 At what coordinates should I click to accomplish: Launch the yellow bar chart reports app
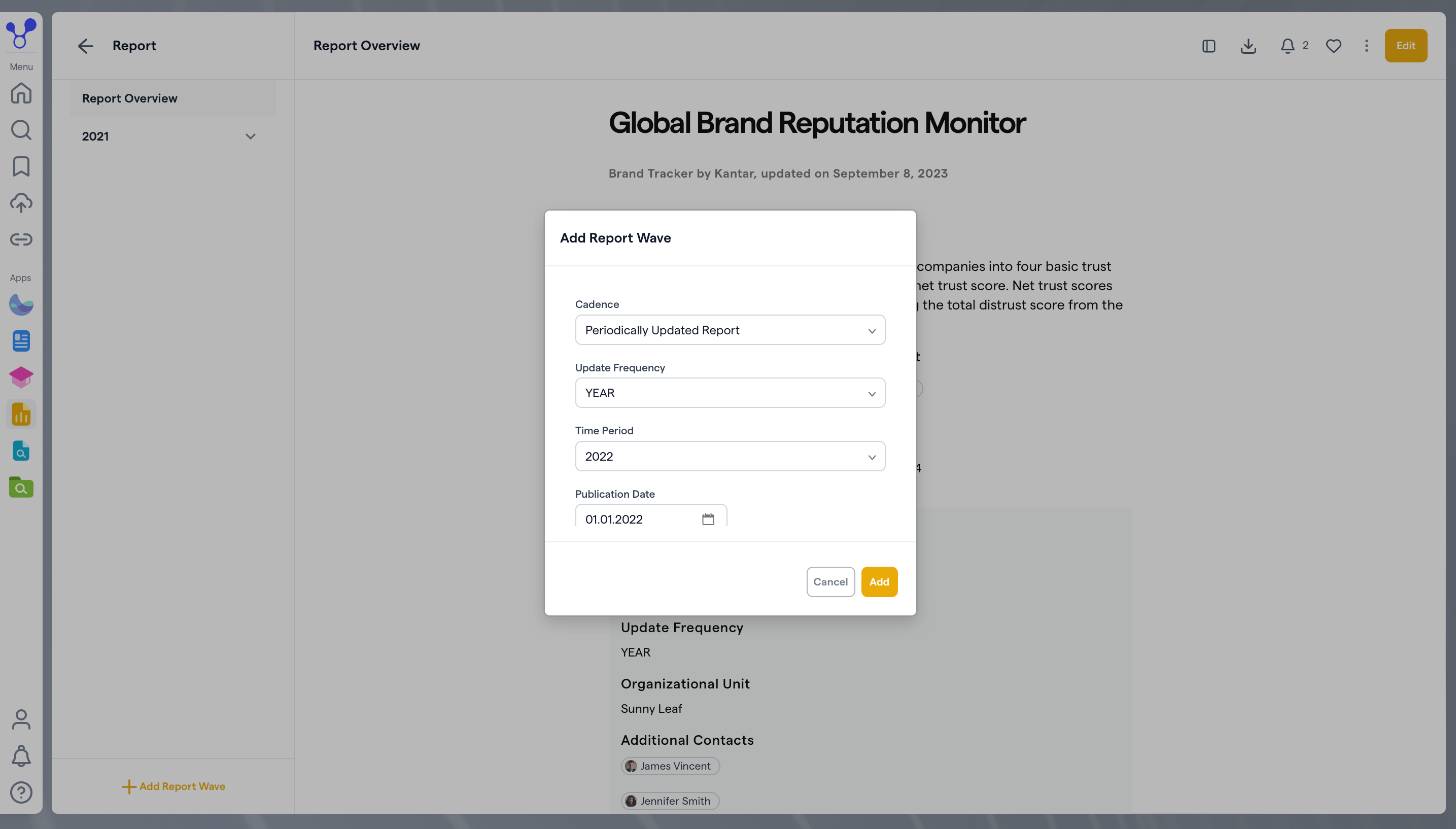pos(21,414)
